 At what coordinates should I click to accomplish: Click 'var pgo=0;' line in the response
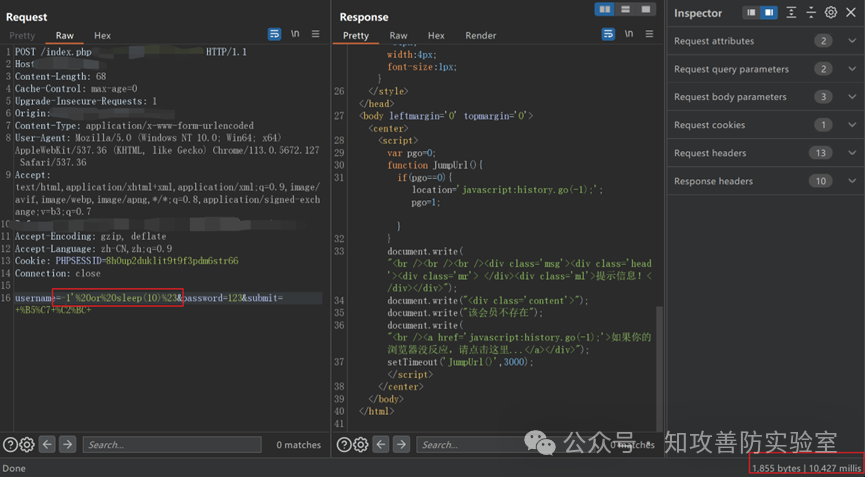pyautogui.click(x=412, y=153)
